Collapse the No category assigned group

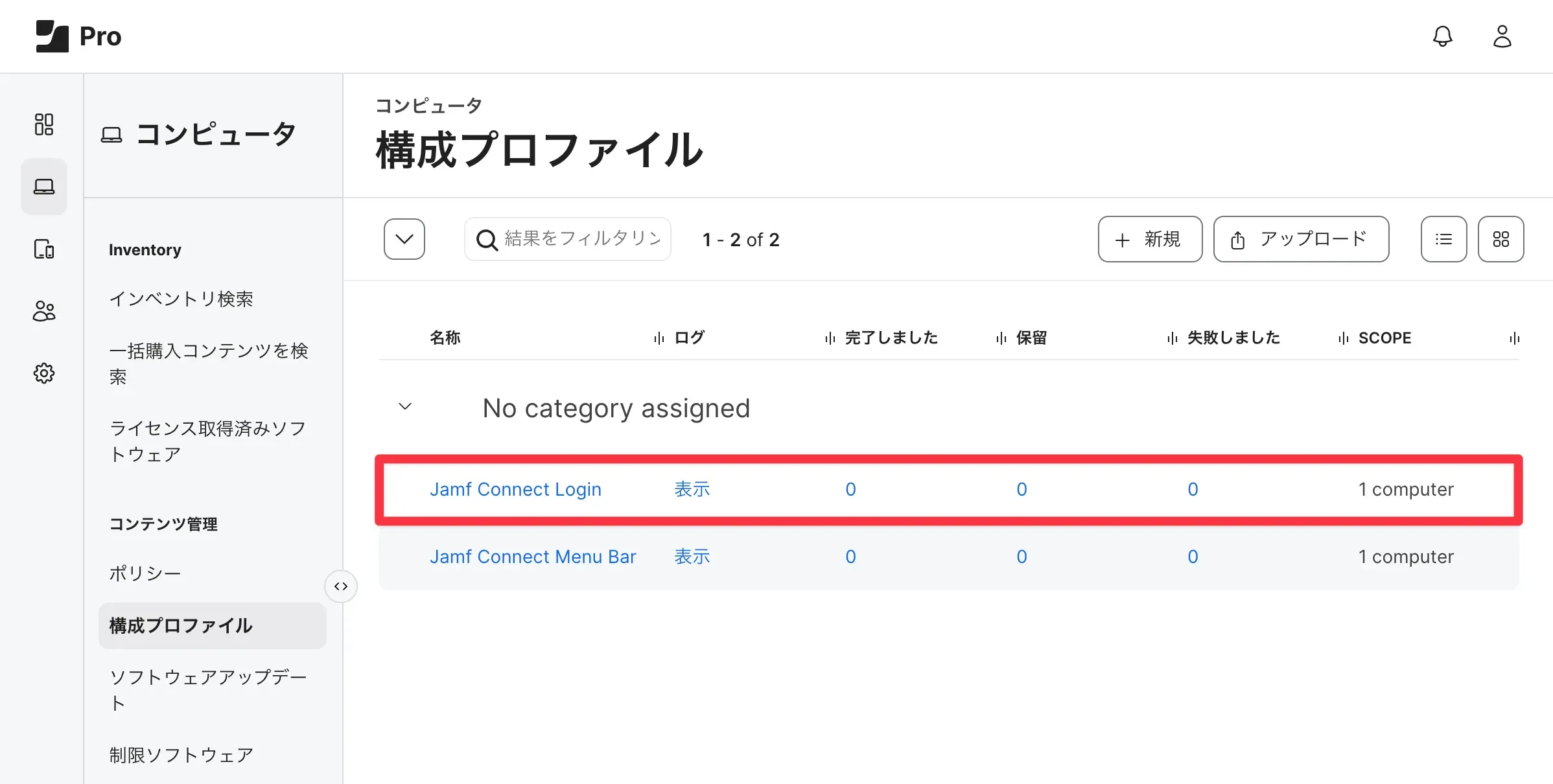405,407
